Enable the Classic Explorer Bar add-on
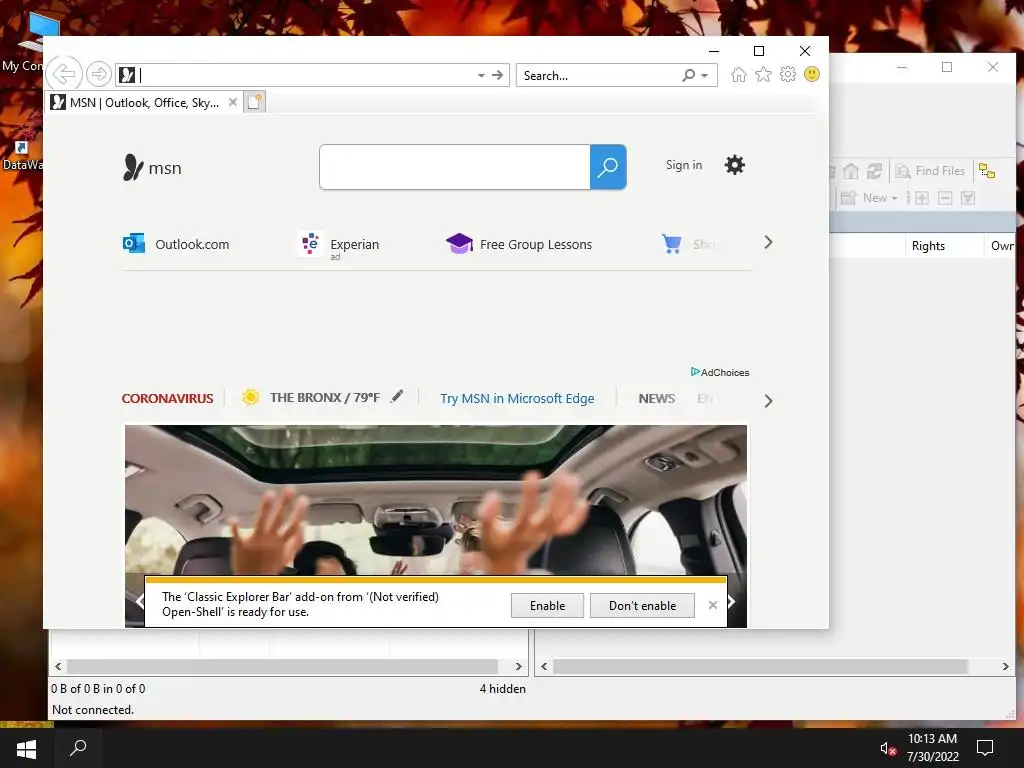1024x768 pixels. pyautogui.click(x=547, y=605)
